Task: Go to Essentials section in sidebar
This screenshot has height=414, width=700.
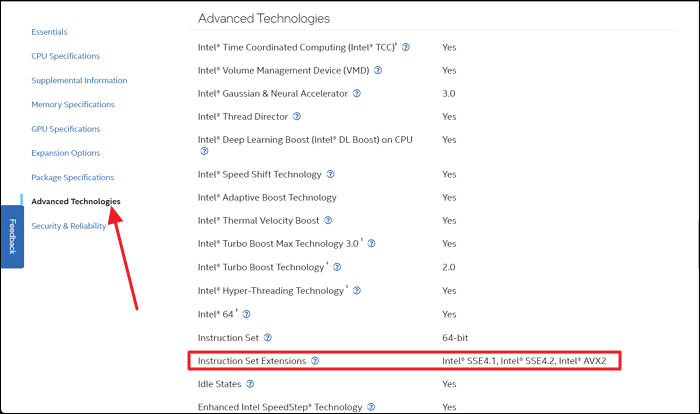Action: tap(49, 32)
